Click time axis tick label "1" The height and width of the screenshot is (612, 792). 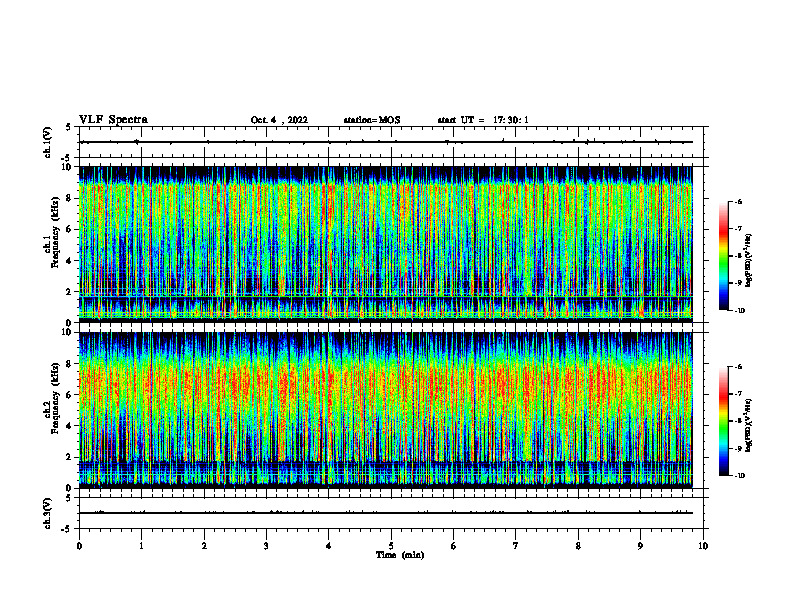(x=141, y=546)
